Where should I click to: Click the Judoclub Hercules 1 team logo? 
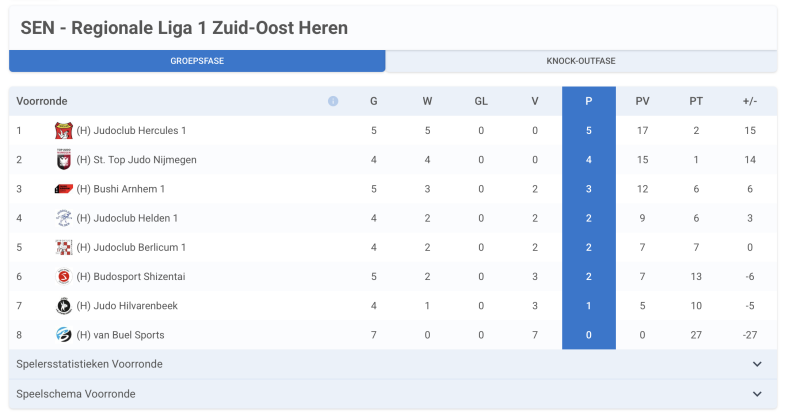(x=64, y=131)
